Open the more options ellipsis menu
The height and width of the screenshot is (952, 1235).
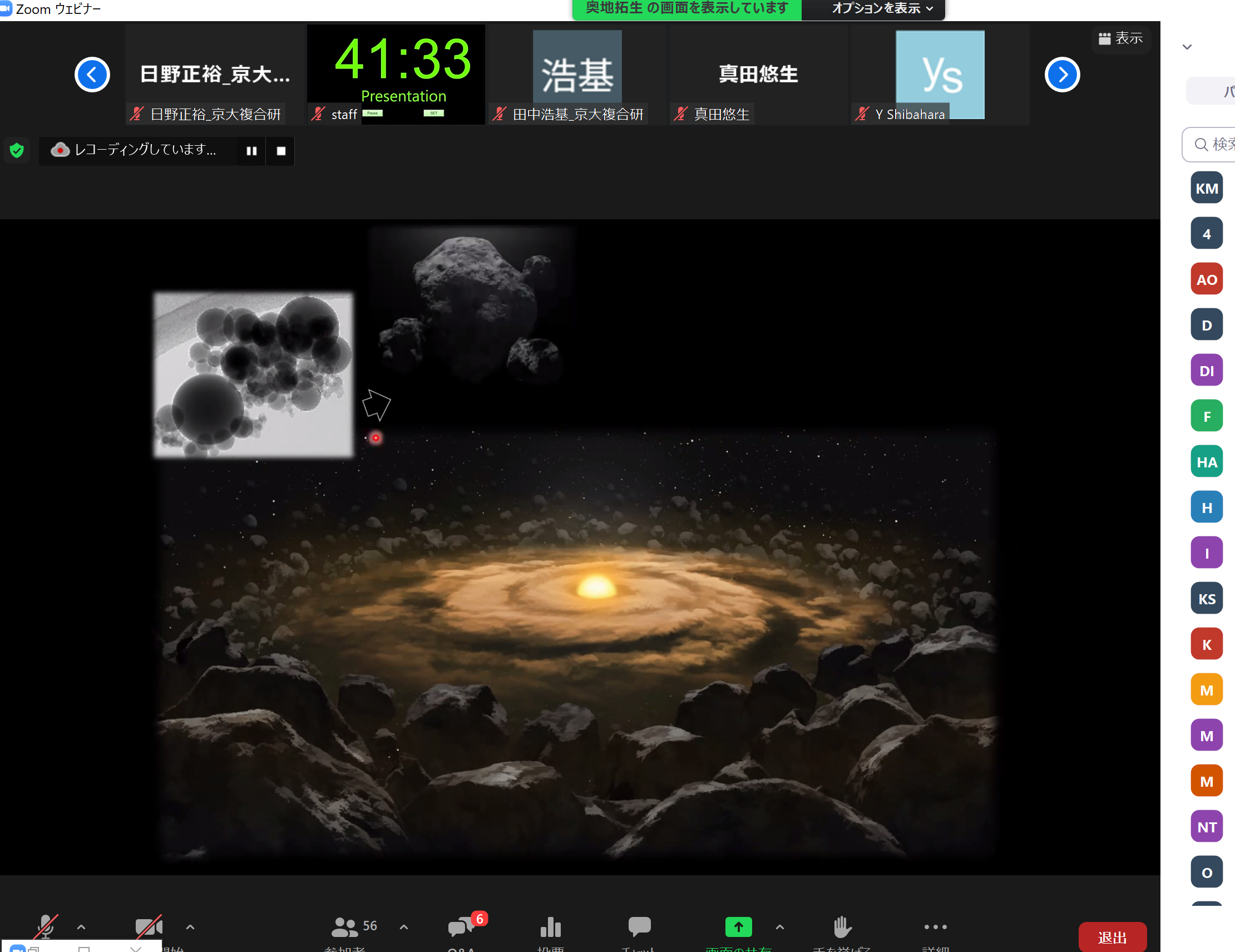coord(935,926)
